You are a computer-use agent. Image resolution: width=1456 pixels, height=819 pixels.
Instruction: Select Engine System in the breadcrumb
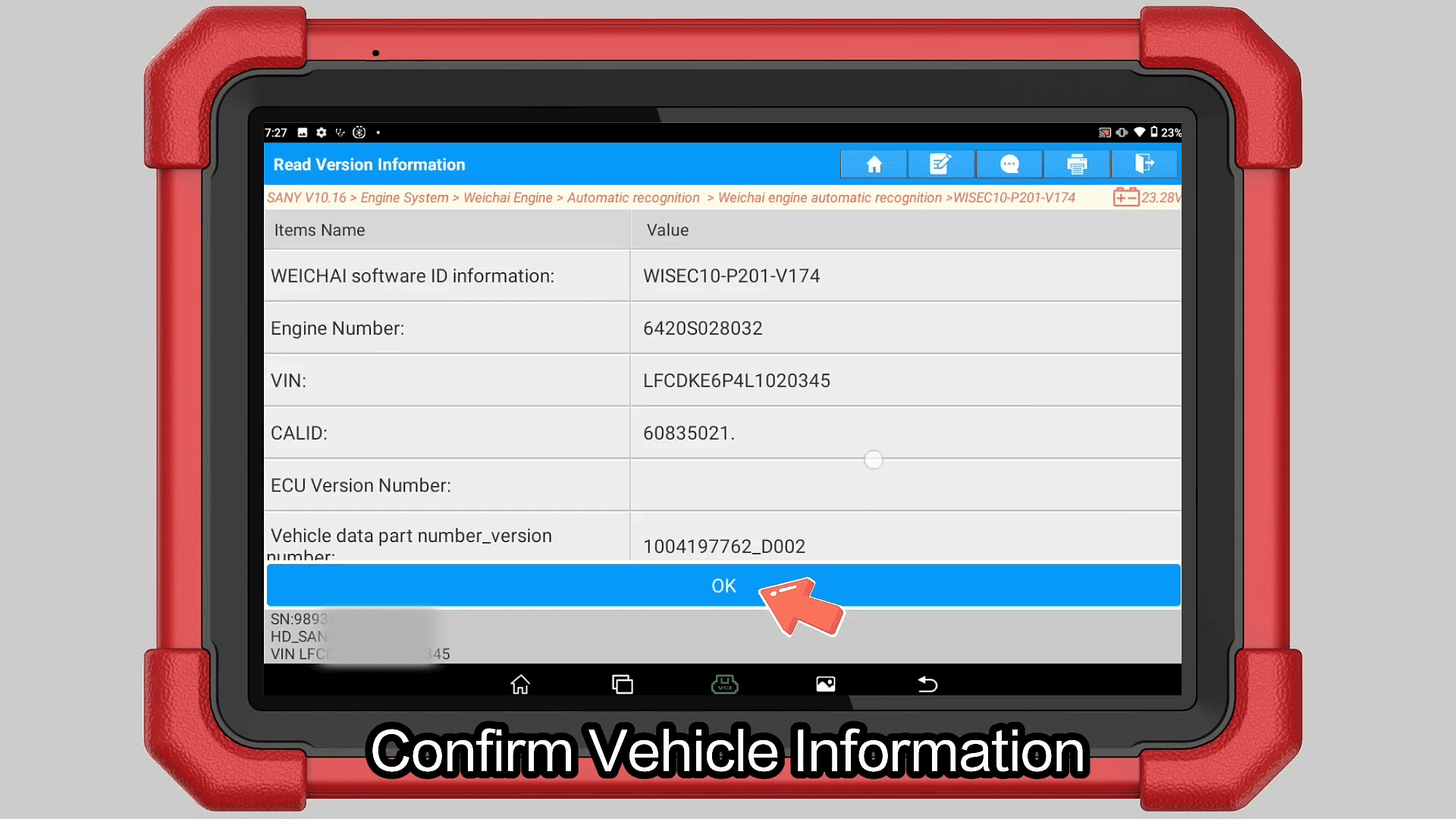click(403, 197)
